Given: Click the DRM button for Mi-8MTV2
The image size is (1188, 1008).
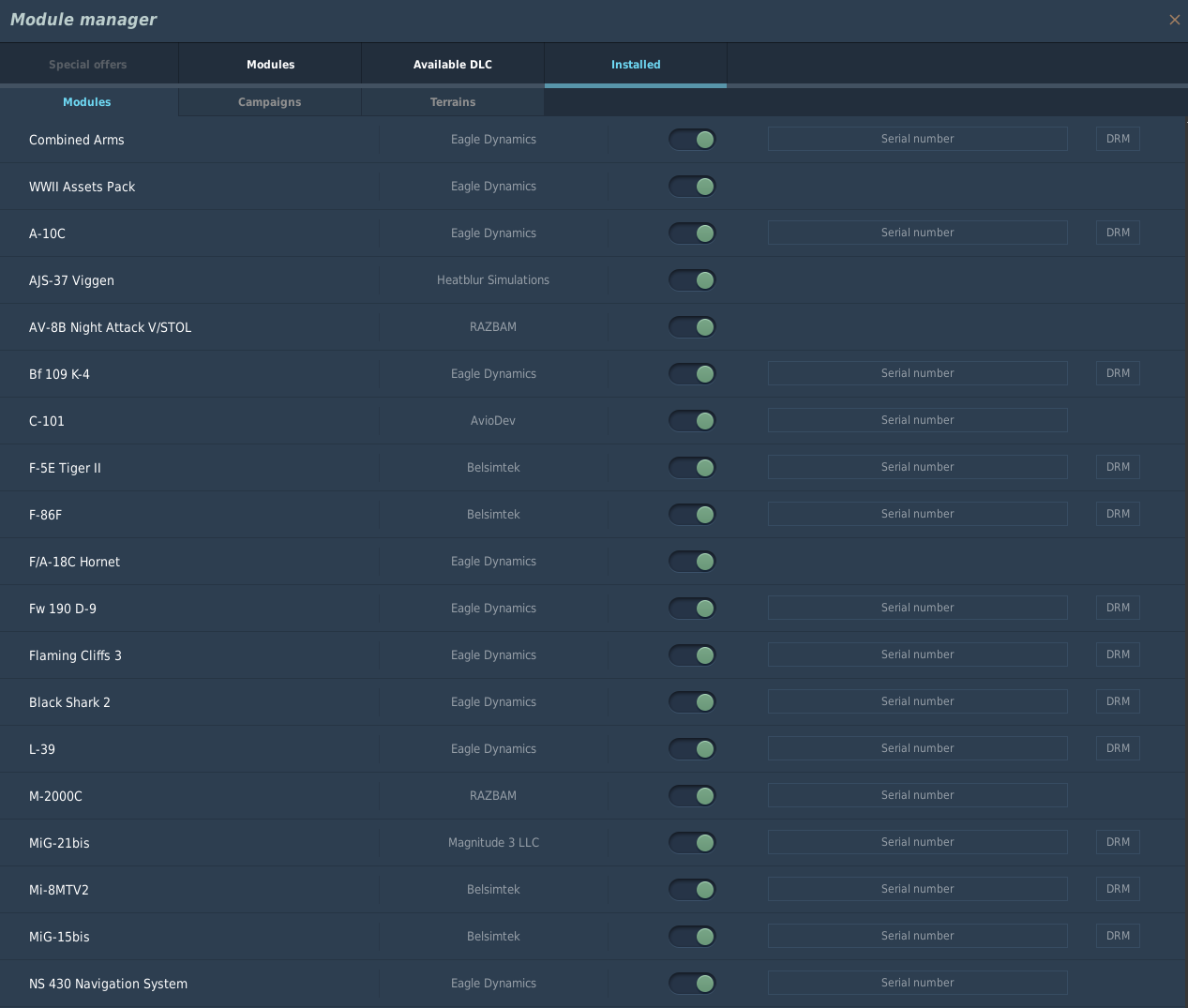Looking at the screenshot, I should [x=1118, y=889].
